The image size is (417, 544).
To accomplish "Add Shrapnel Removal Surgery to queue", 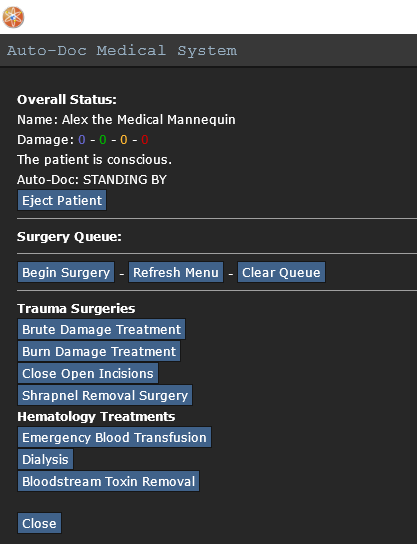I will (x=105, y=395).
